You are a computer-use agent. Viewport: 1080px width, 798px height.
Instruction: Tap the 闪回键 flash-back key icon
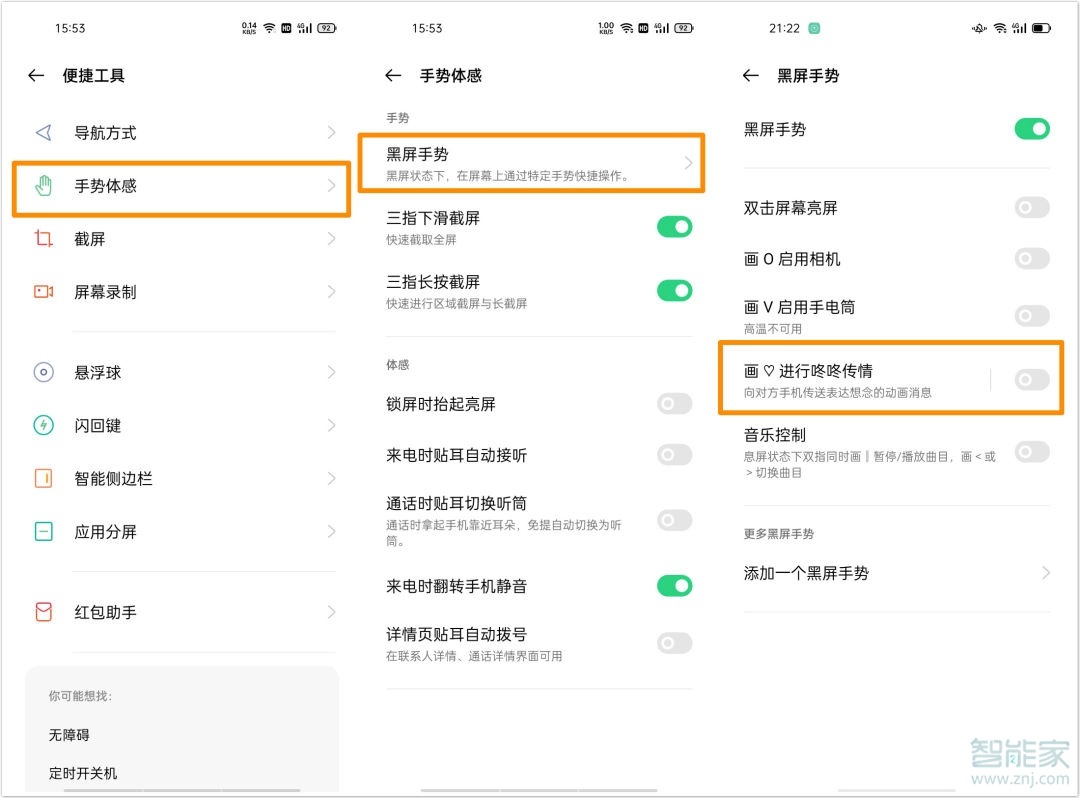pyautogui.click(x=44, y=425)
